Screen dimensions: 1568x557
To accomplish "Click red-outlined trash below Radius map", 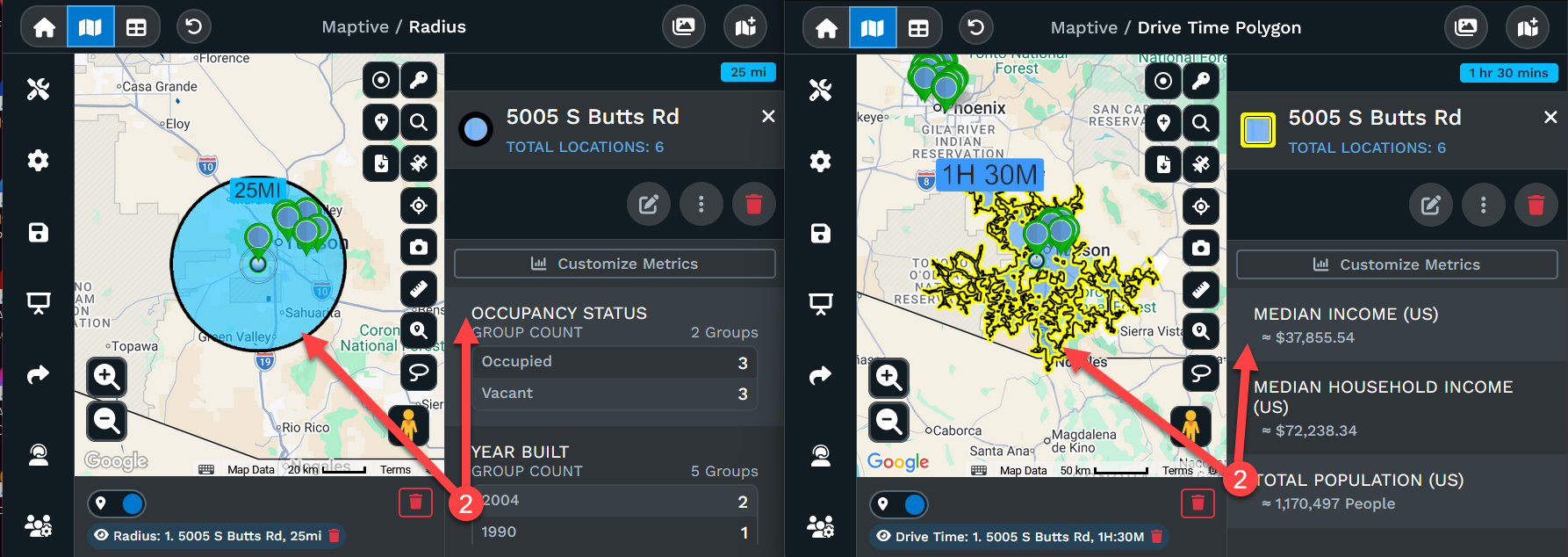I will tap(416, 503).
